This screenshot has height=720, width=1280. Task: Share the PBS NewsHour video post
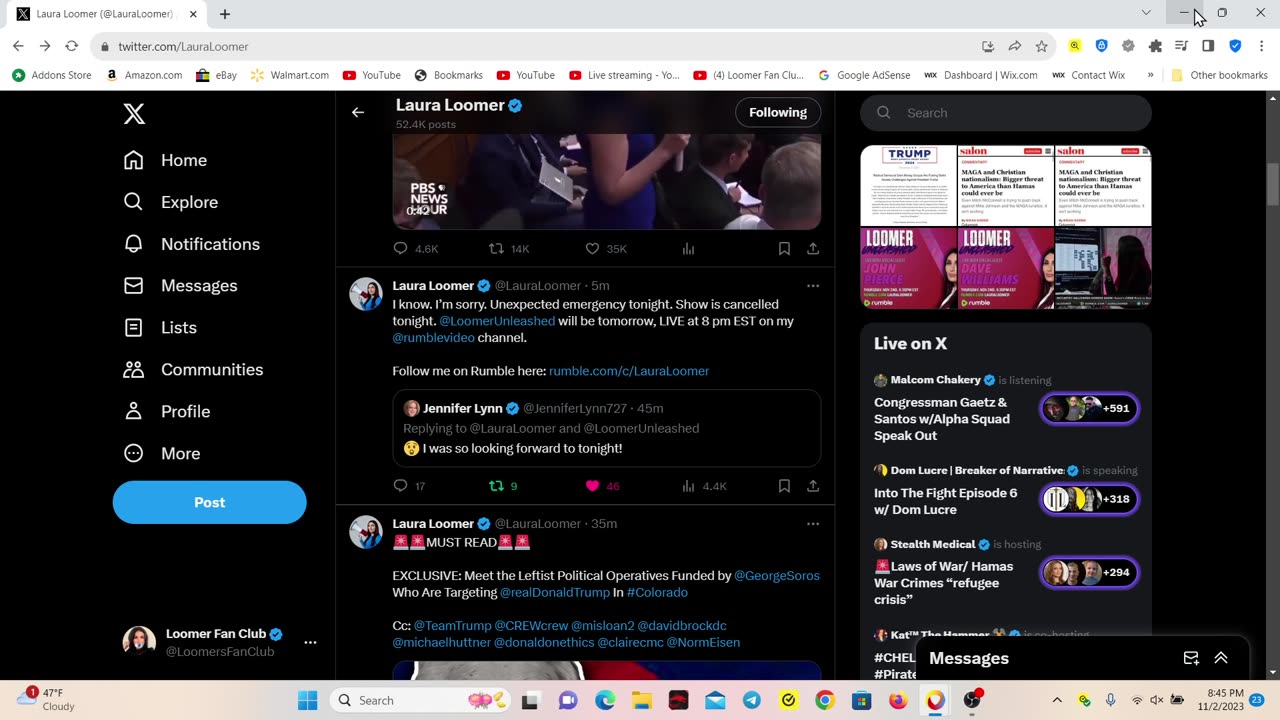tap(813, 248)
